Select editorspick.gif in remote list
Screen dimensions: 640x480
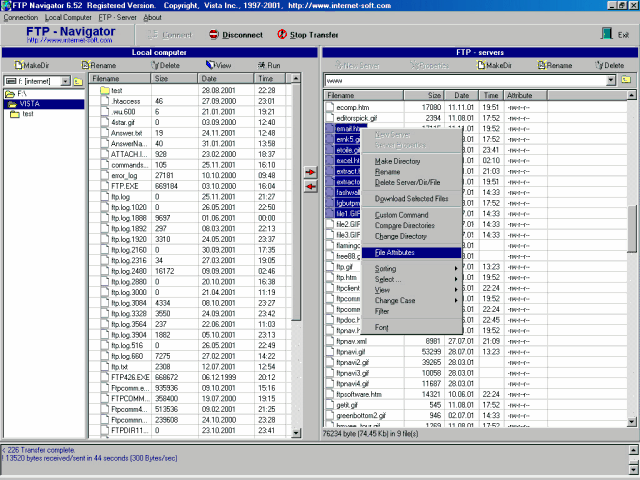356,118
